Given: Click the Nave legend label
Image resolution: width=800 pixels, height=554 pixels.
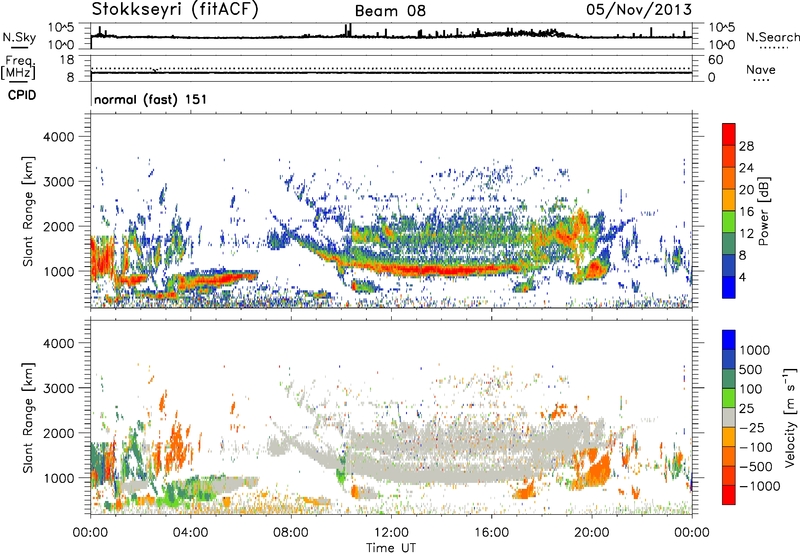Looking at the screenshot, I should coord(761,69).
